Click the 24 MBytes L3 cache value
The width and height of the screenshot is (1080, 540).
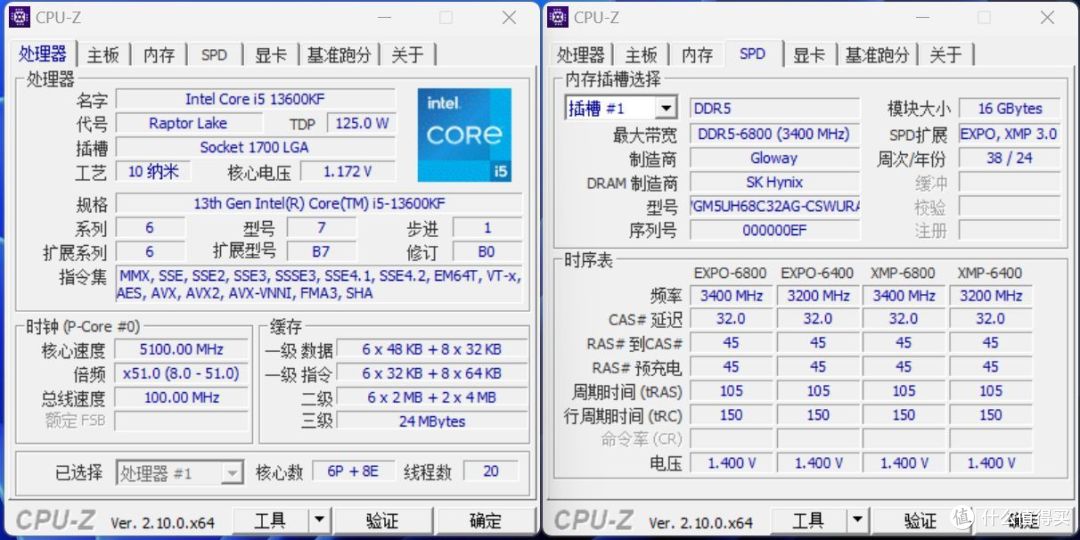click(x=432, y=422)
